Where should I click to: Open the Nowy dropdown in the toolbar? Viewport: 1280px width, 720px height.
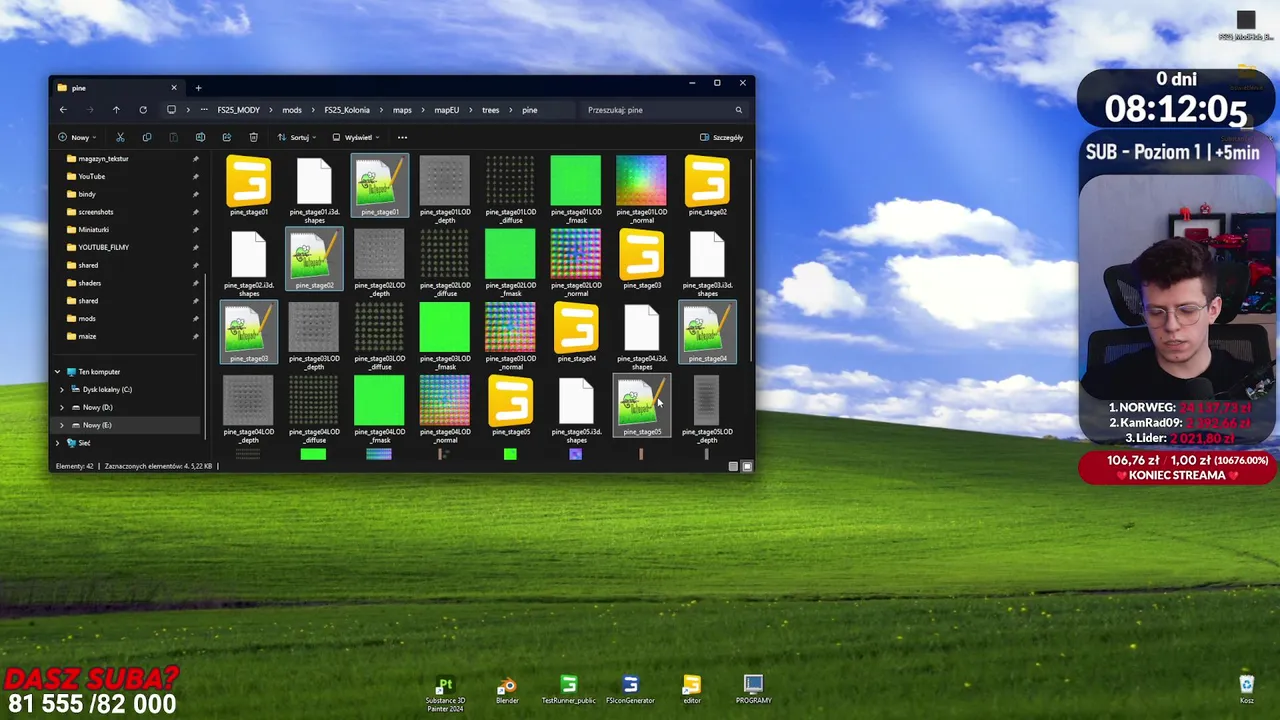tap(77, 137)
